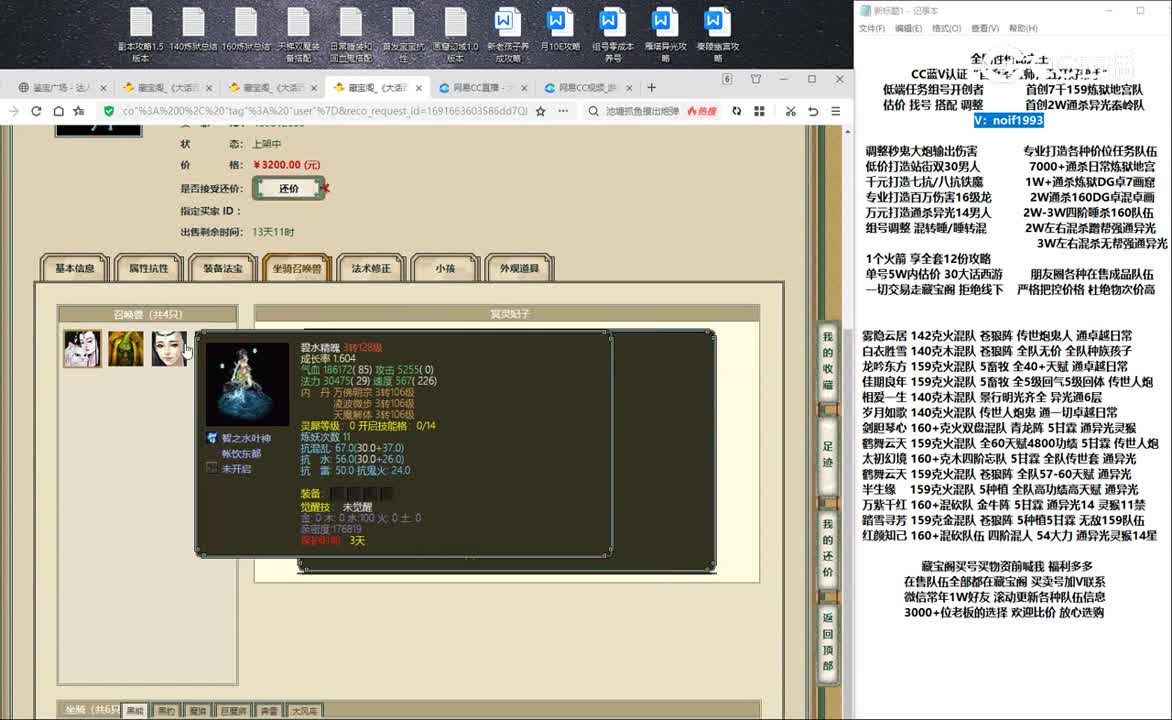Open the 秦陵幽宫攻略 WPS document

[717, 34]
